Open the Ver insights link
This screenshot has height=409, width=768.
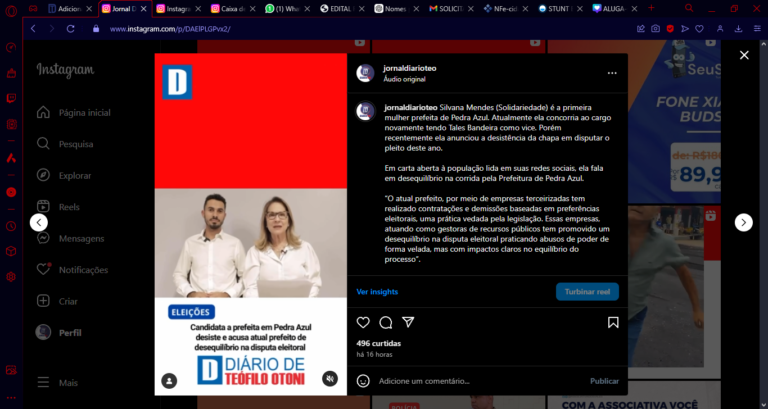click(x=376, y=291)
